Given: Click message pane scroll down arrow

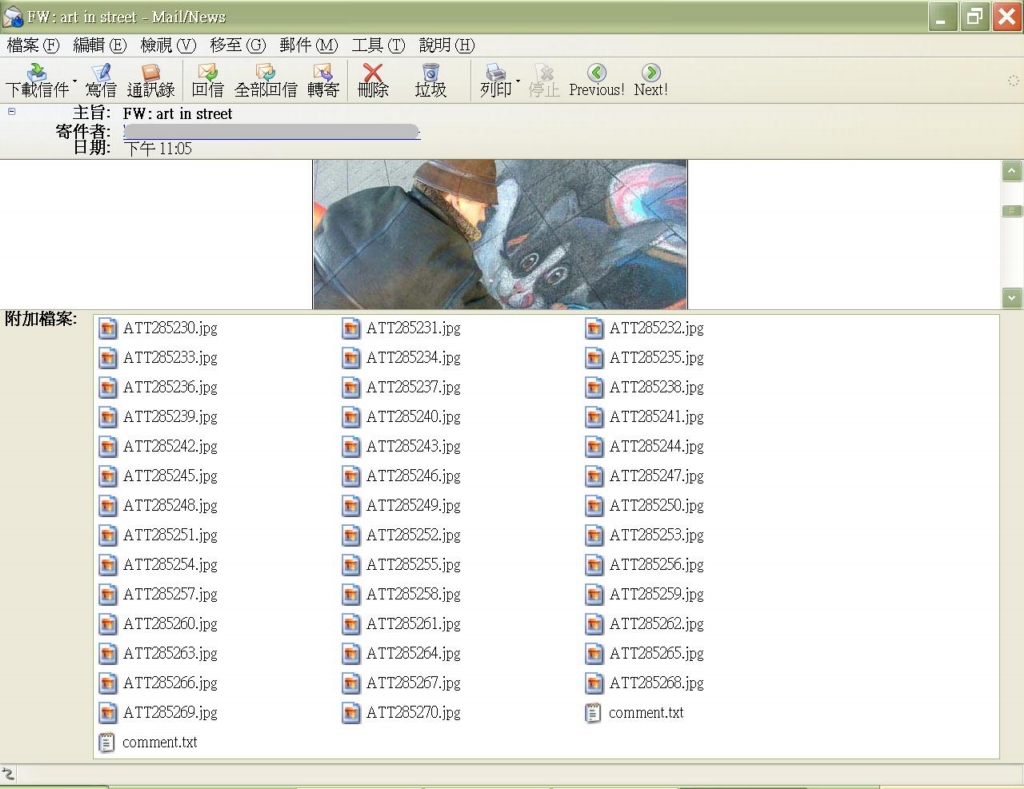Looking at the screenshot, I should pyautogui.click(x=1012, y=298).
